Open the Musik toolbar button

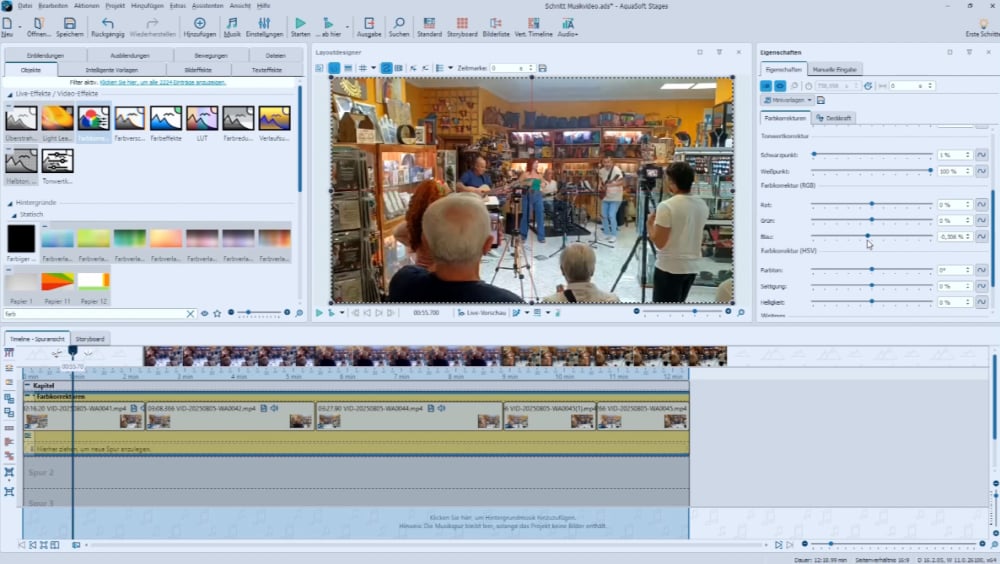232,24
